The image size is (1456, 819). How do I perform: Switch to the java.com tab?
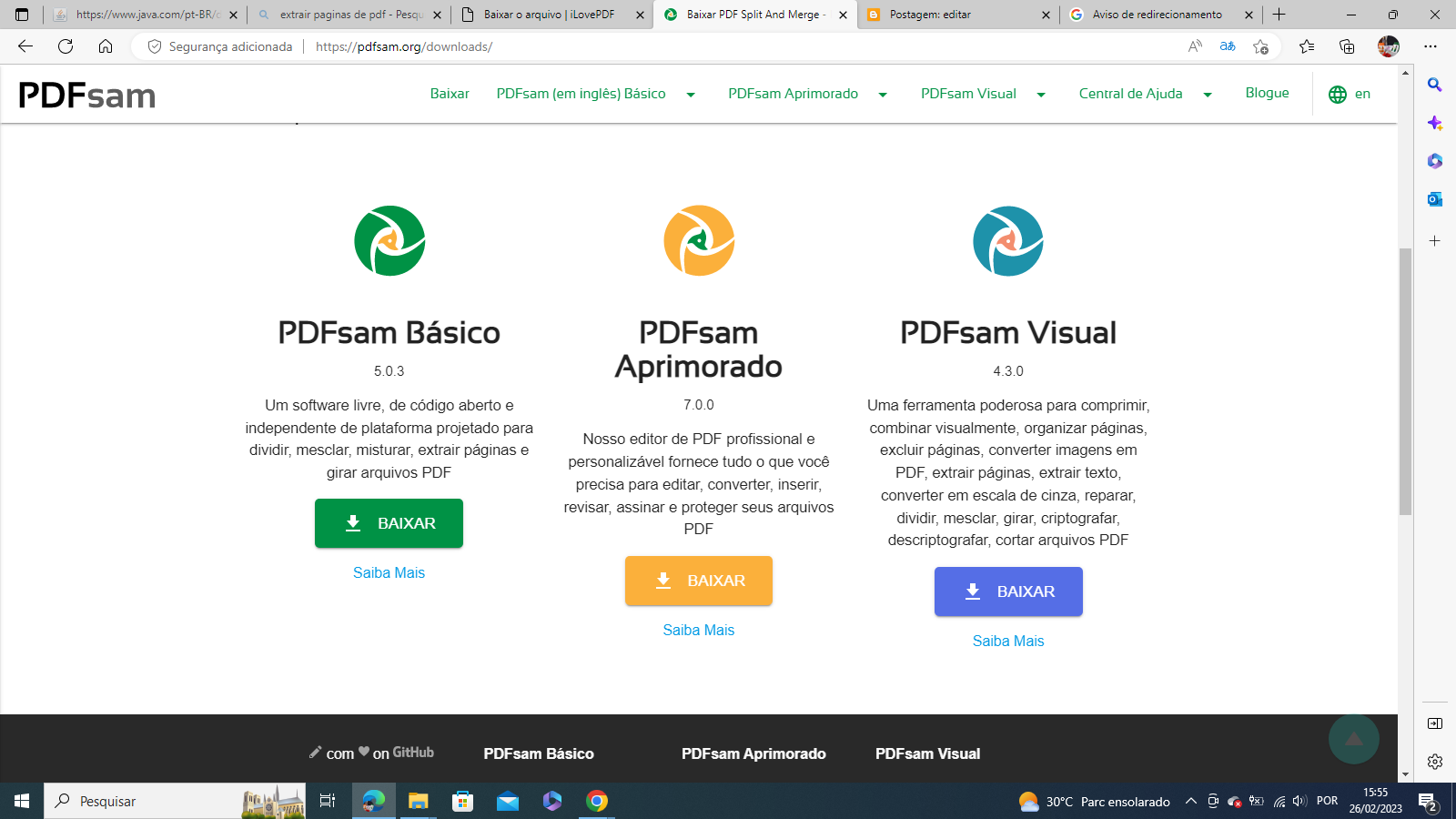click(x=145, y=15)
